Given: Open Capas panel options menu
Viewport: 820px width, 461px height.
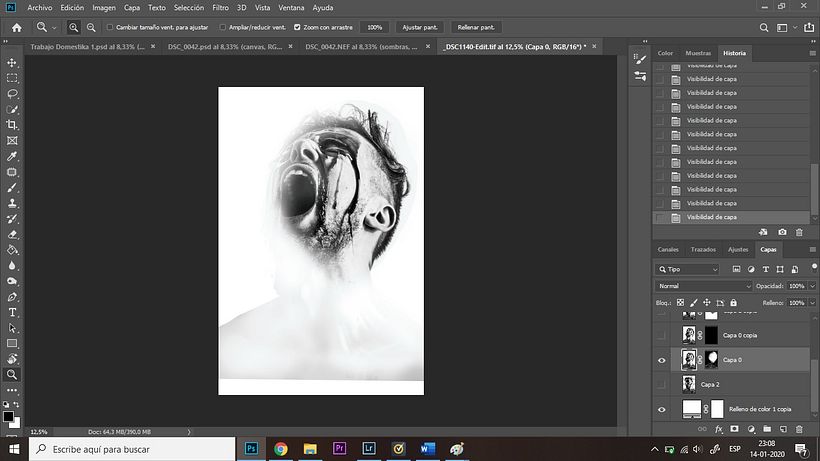Looking at the screenshot, I should (813, 250).
